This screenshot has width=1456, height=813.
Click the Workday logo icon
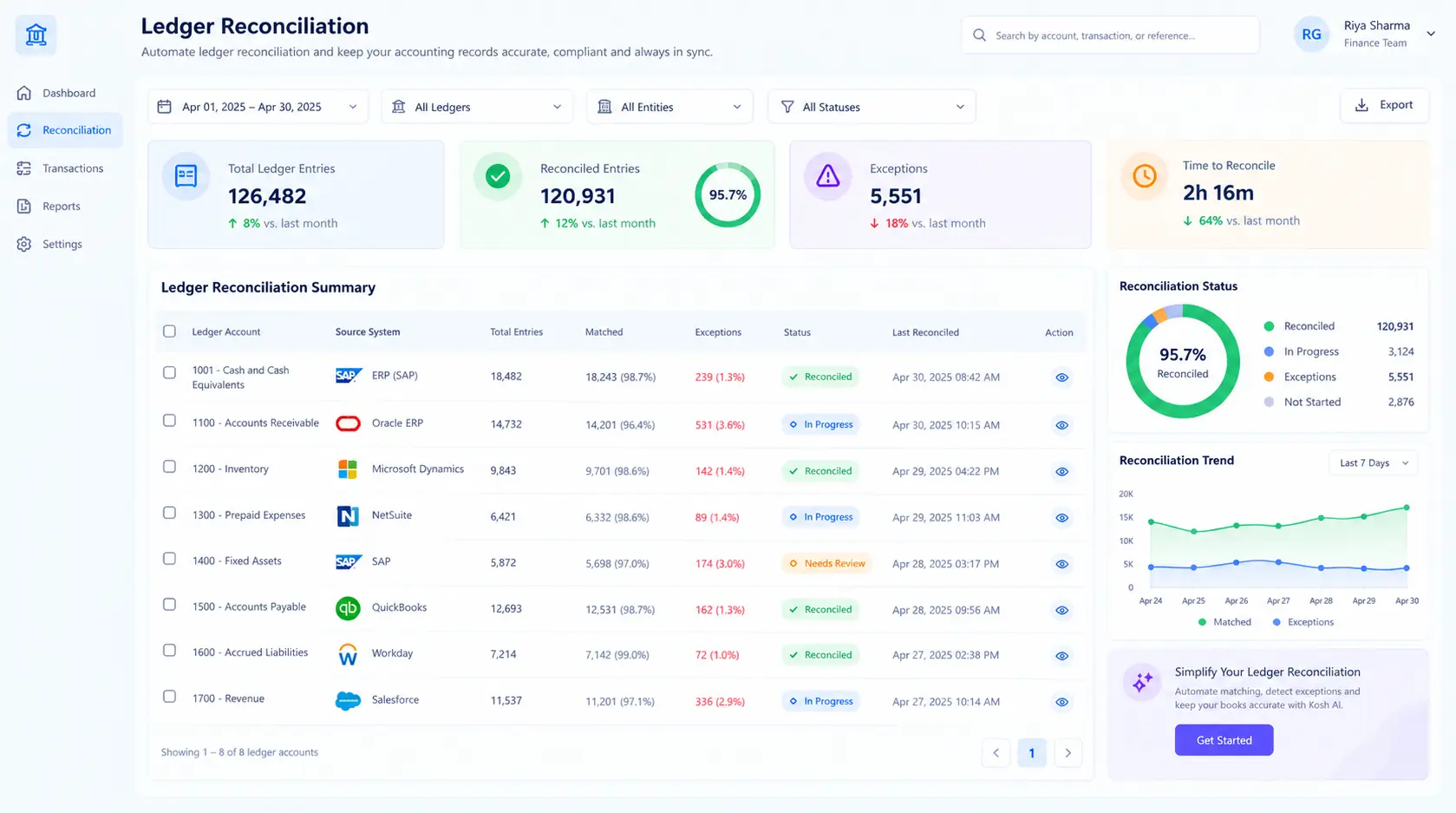[348, 654]
